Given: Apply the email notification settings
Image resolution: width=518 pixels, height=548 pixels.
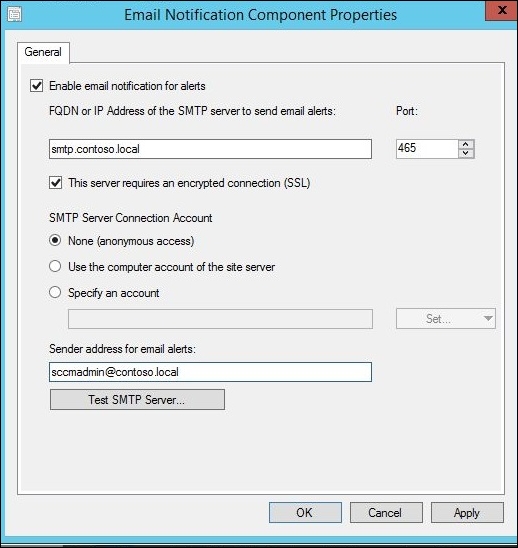Looking at the screenshot, I should (467, 512).
